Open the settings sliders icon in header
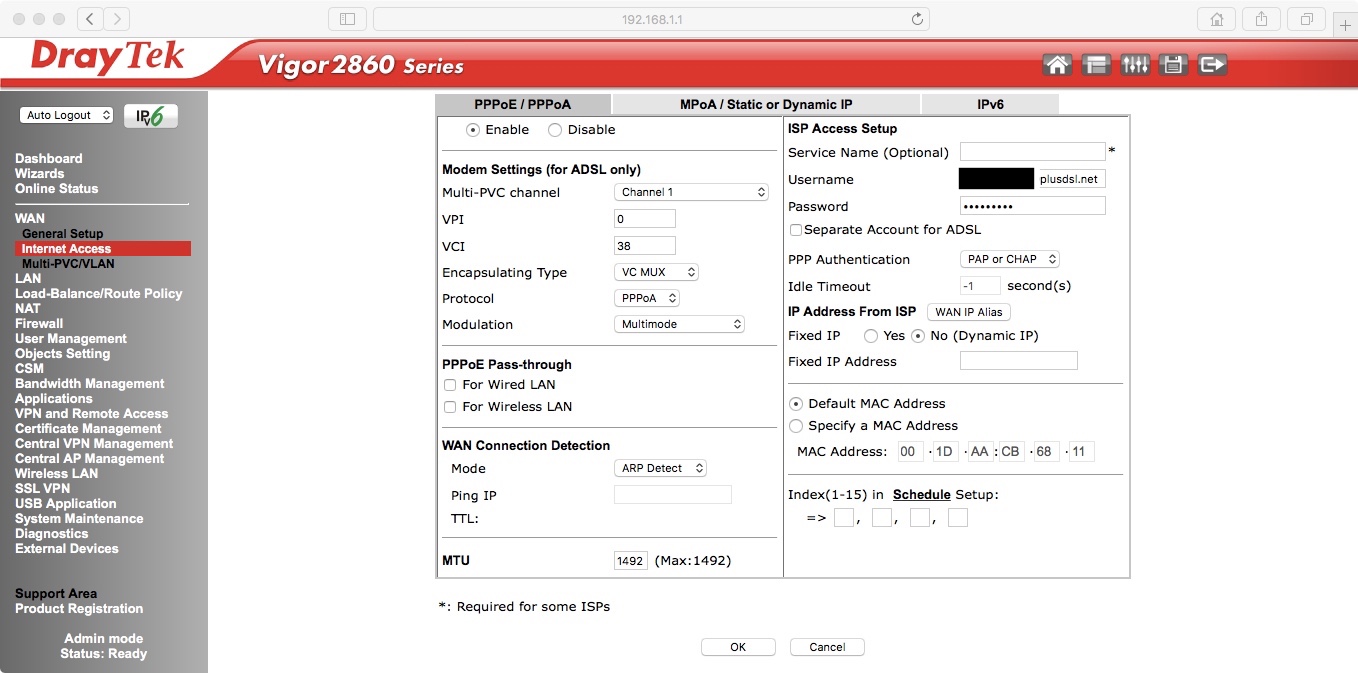Image resolution: width=1358 pixels, height=673 pixels. tap(1135, 63)
